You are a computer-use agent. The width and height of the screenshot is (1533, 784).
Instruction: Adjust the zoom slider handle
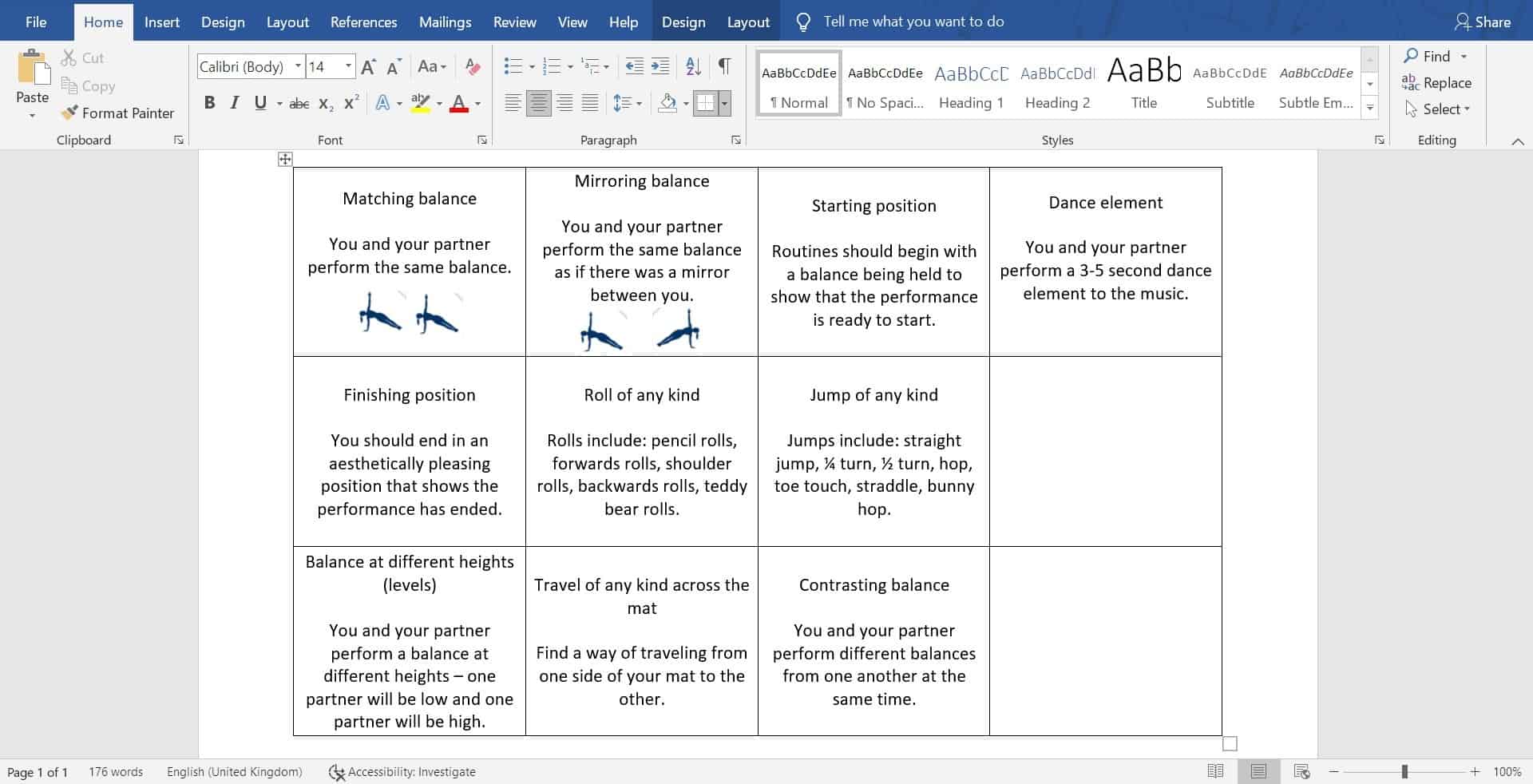pyautogui.click(x=1404, y=771)
